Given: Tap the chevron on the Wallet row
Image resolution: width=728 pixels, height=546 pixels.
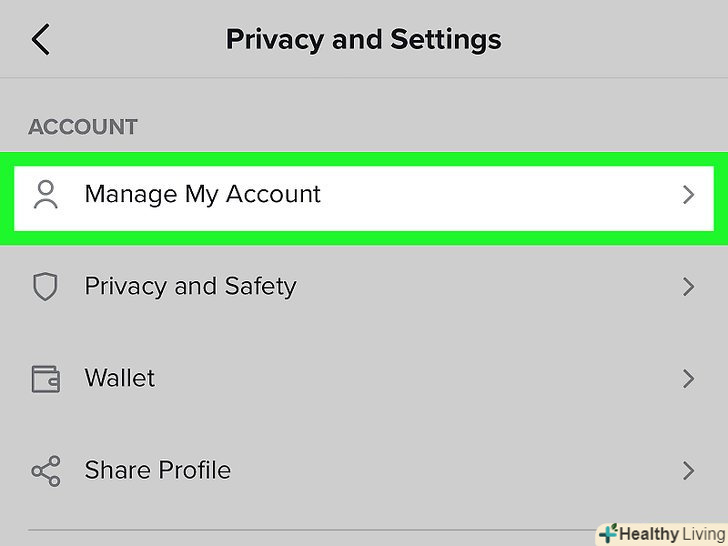Looking at the screenshot, I should click(688, 379).
